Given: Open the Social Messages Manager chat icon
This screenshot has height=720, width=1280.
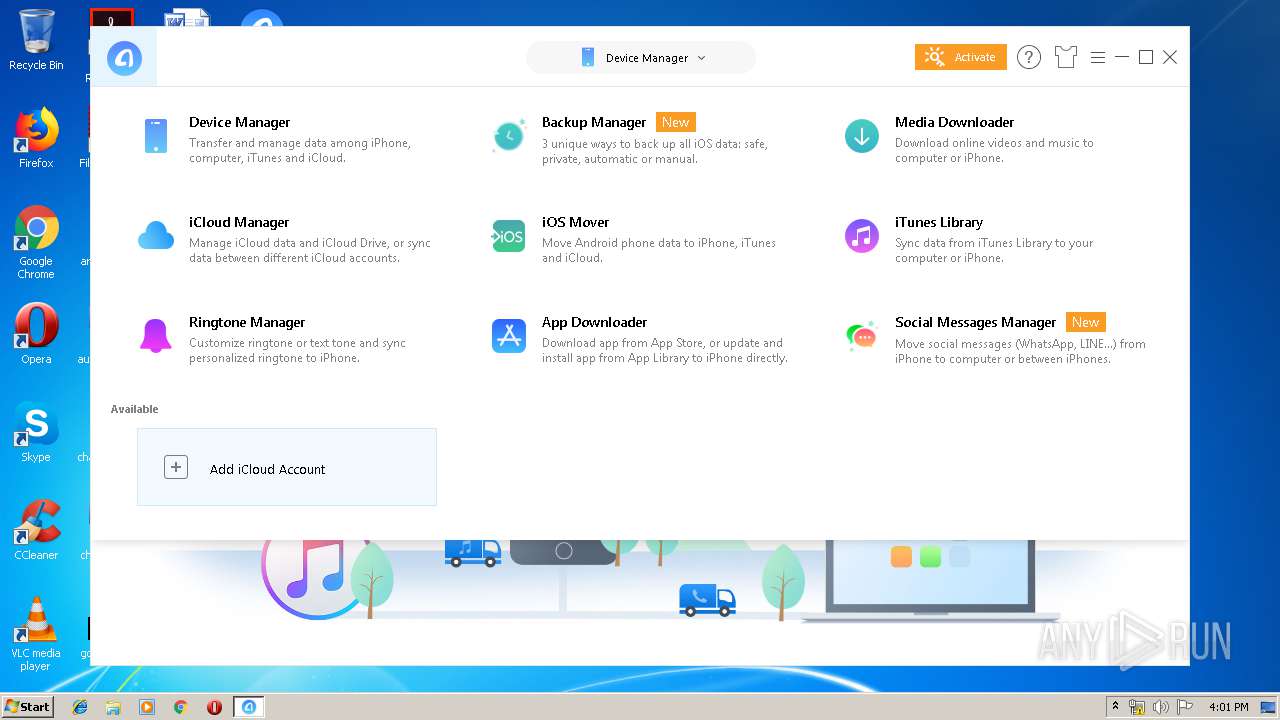Looking at the screenshot, I should [x=861, y=337].
